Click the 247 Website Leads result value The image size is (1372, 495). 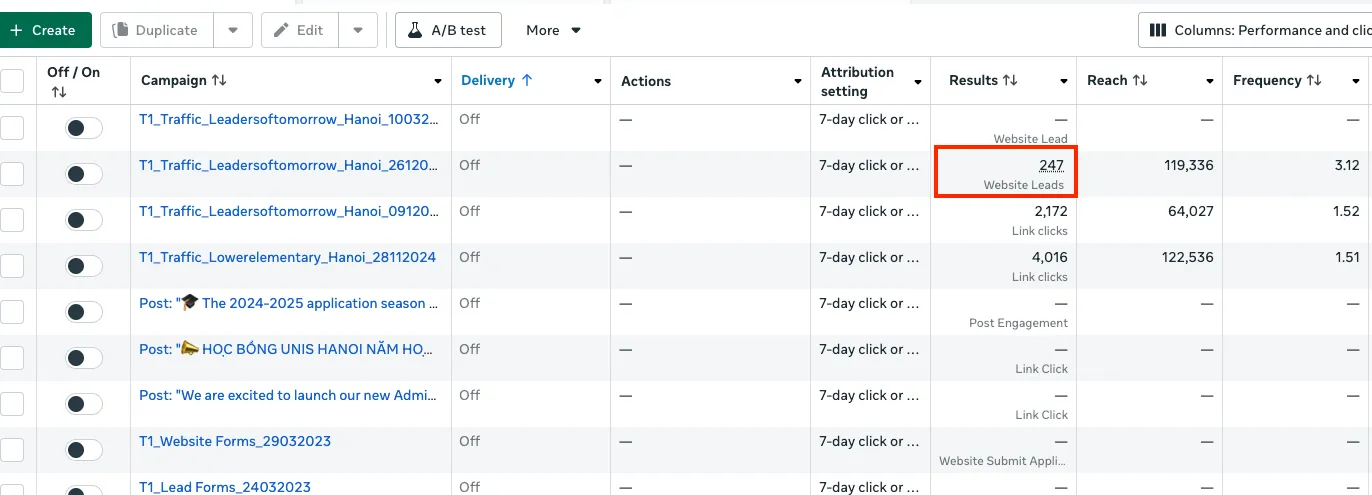point(1051,166)
